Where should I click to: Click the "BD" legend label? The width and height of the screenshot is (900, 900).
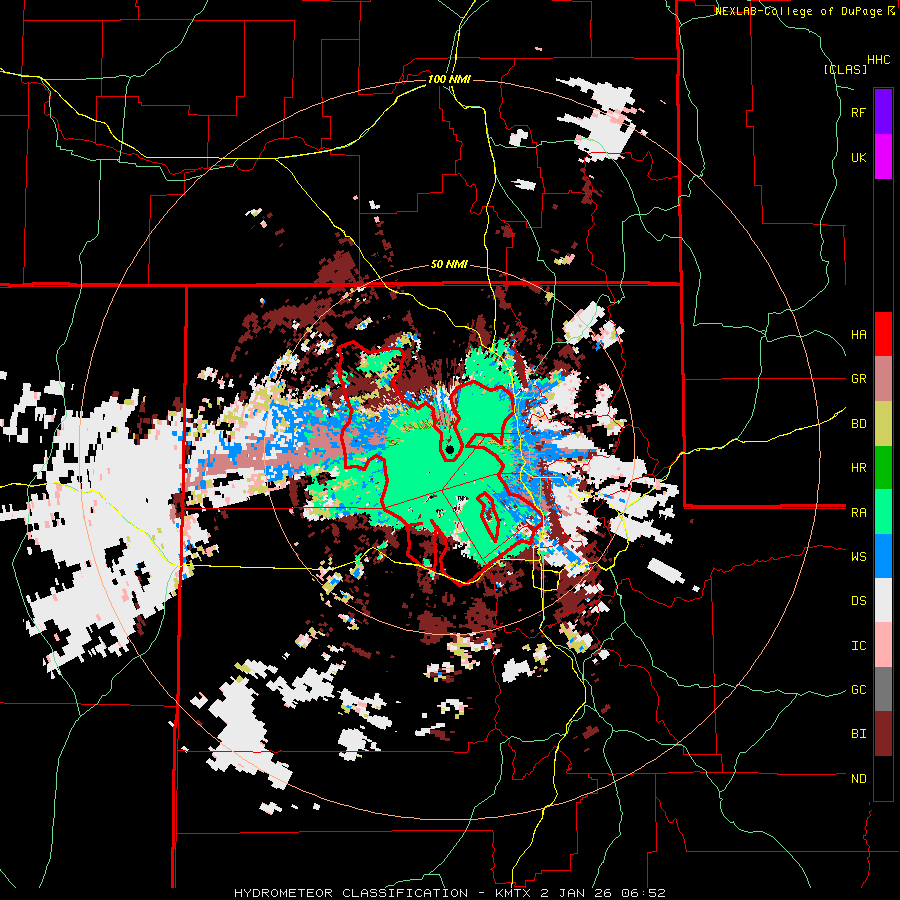(x=858, y=424)
